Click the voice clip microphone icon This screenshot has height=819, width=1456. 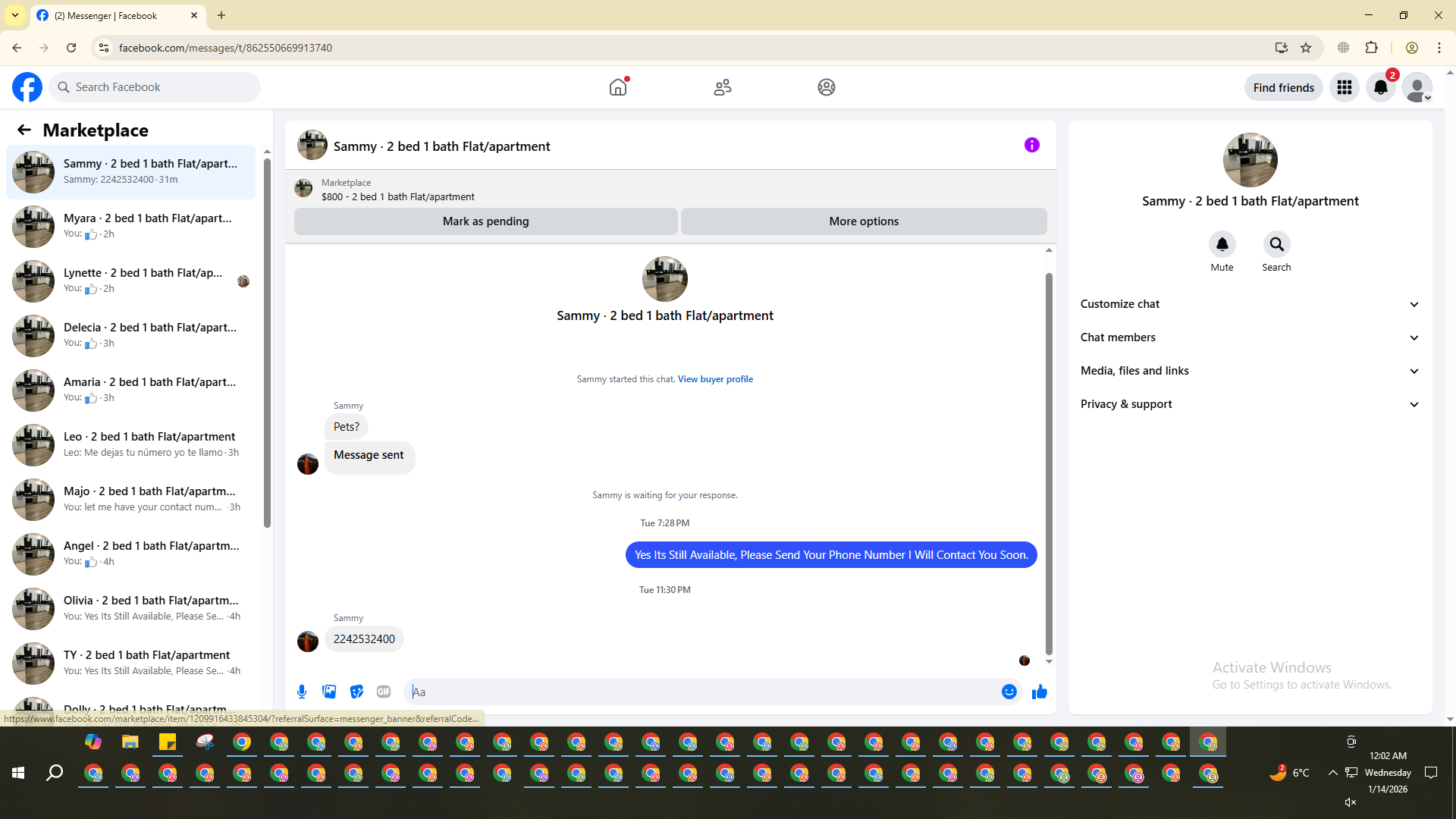302,692
